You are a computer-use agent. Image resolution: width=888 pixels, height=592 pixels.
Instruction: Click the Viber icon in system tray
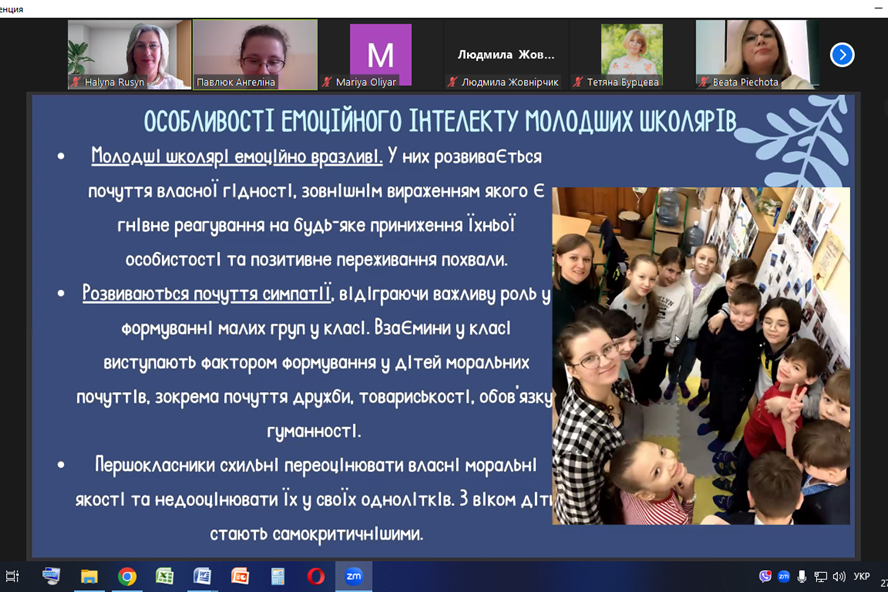click(765, 577)
